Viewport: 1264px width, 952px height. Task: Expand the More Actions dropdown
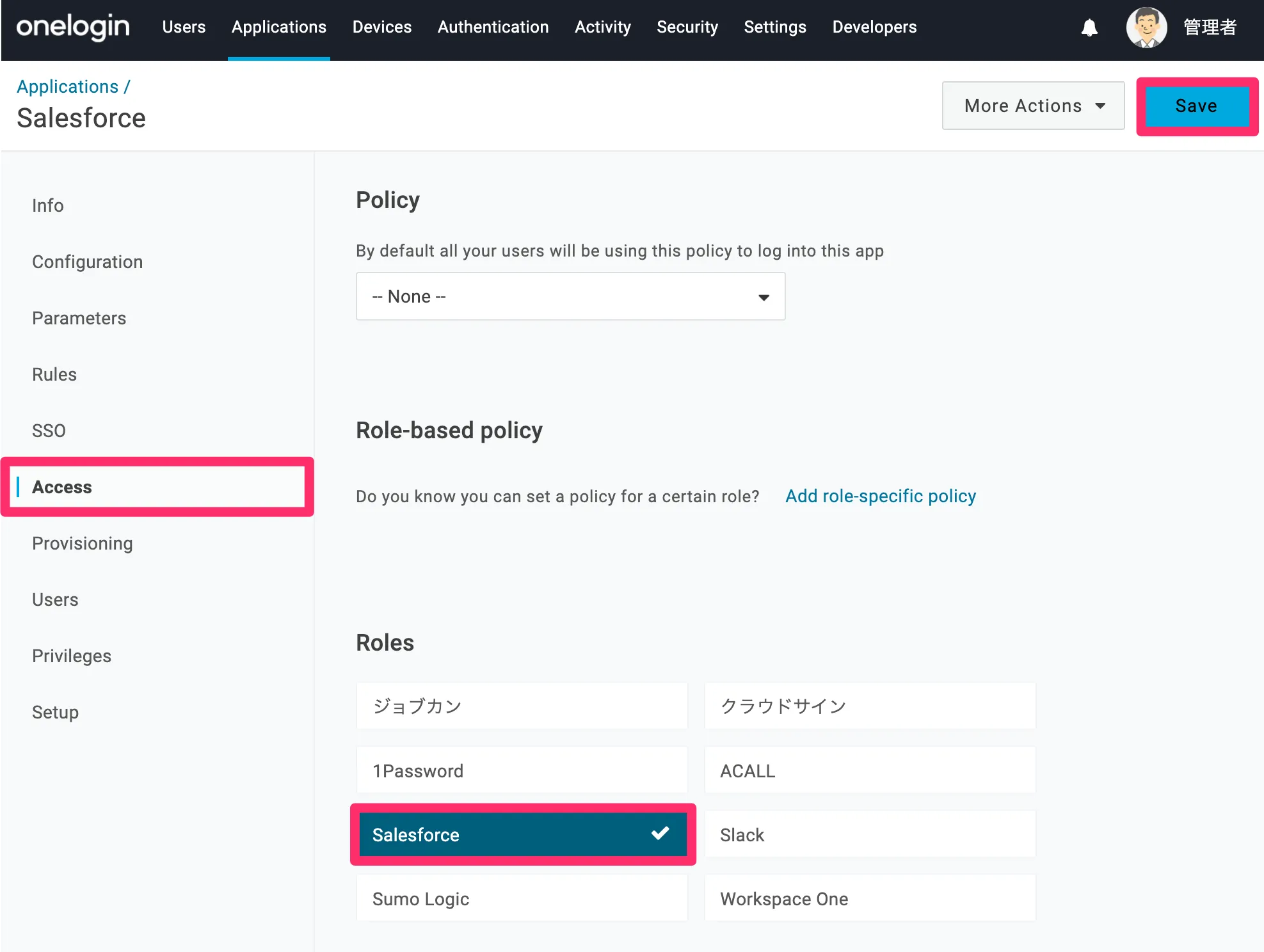[x=1033, y=106]
